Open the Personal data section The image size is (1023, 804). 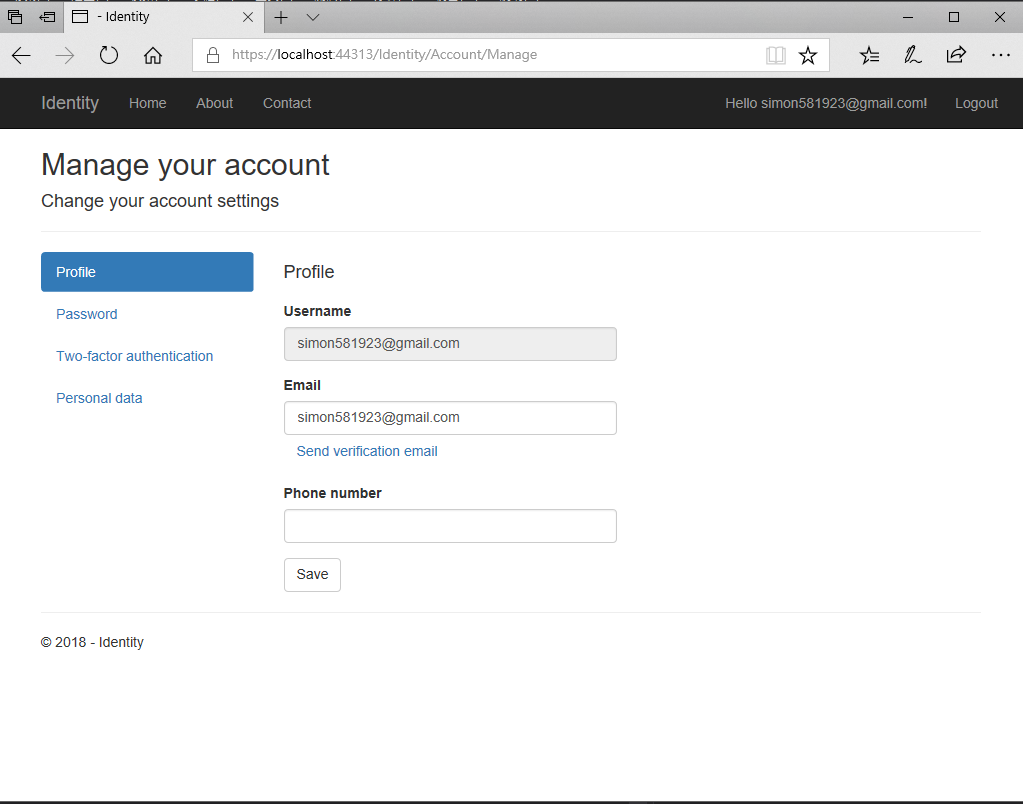click(99, 398)
